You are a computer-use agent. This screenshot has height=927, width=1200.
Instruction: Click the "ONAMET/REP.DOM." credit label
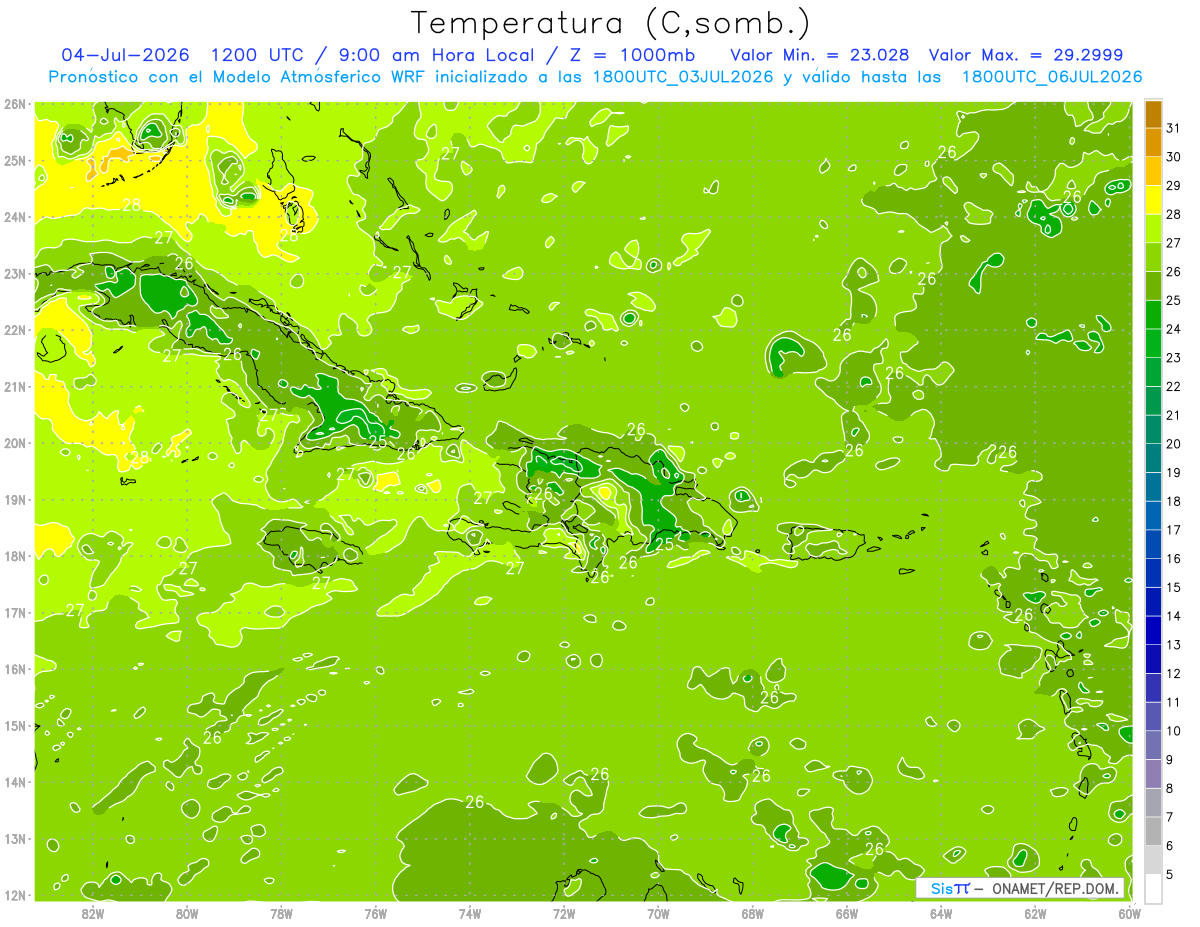(1054, 888)
